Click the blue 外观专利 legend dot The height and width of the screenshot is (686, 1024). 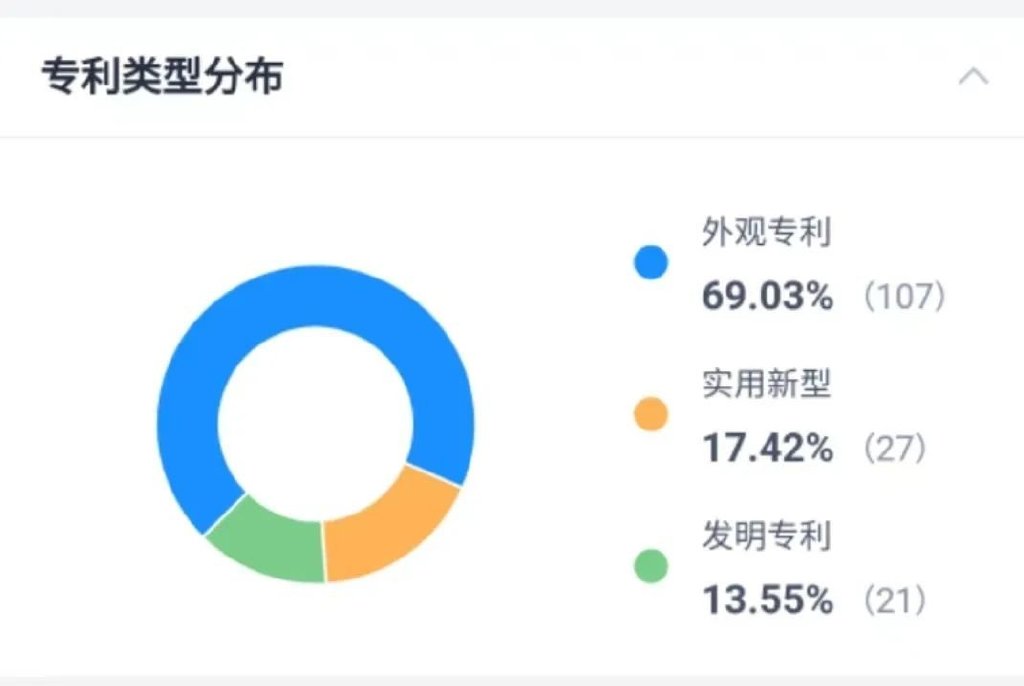[x=651, y=264]
